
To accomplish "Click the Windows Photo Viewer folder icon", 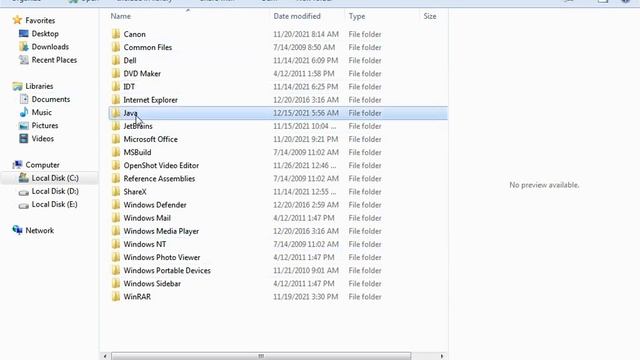I will click(116, 257).
